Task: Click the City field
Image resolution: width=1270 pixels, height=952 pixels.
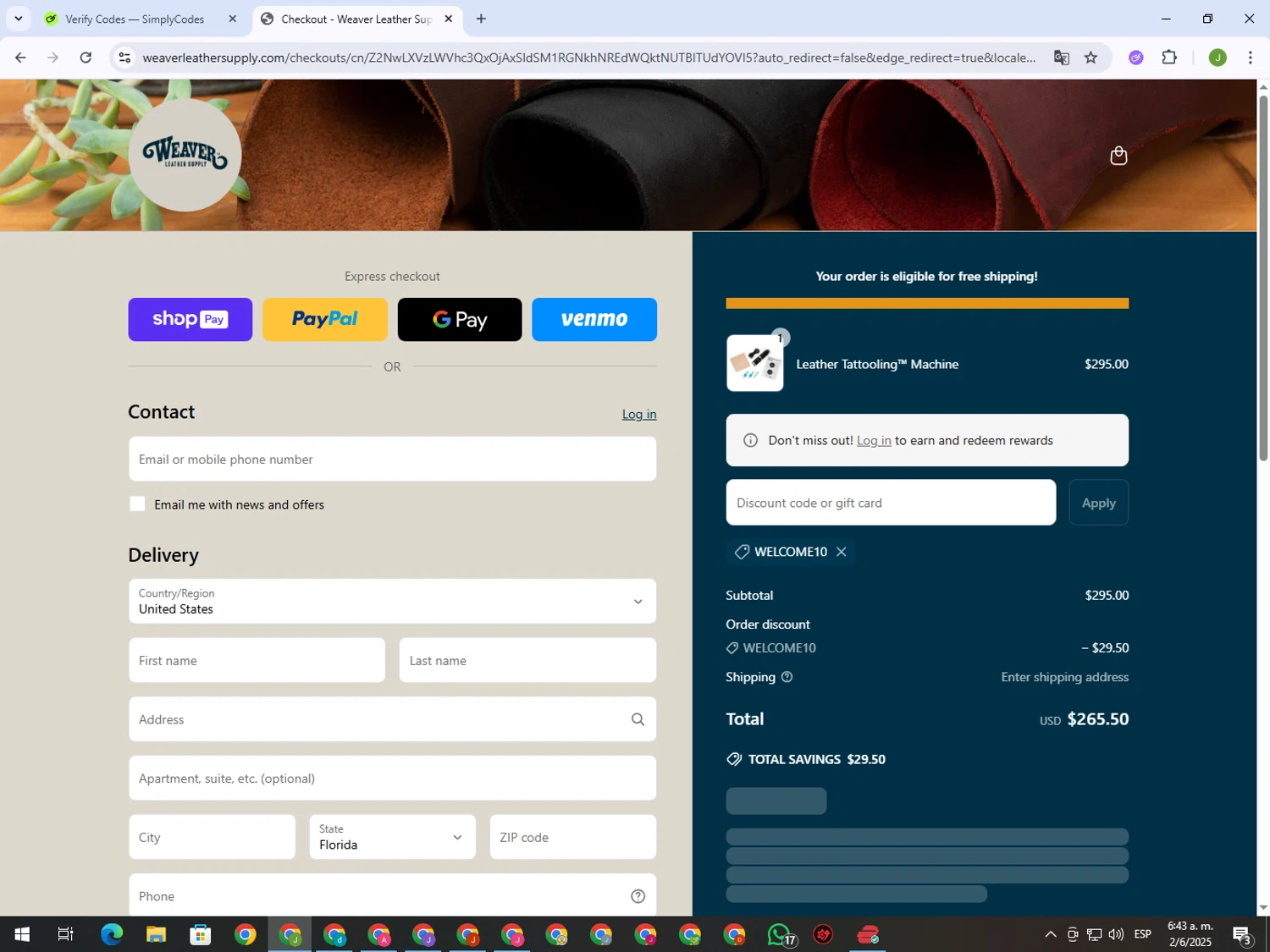Action: [212, 837]
